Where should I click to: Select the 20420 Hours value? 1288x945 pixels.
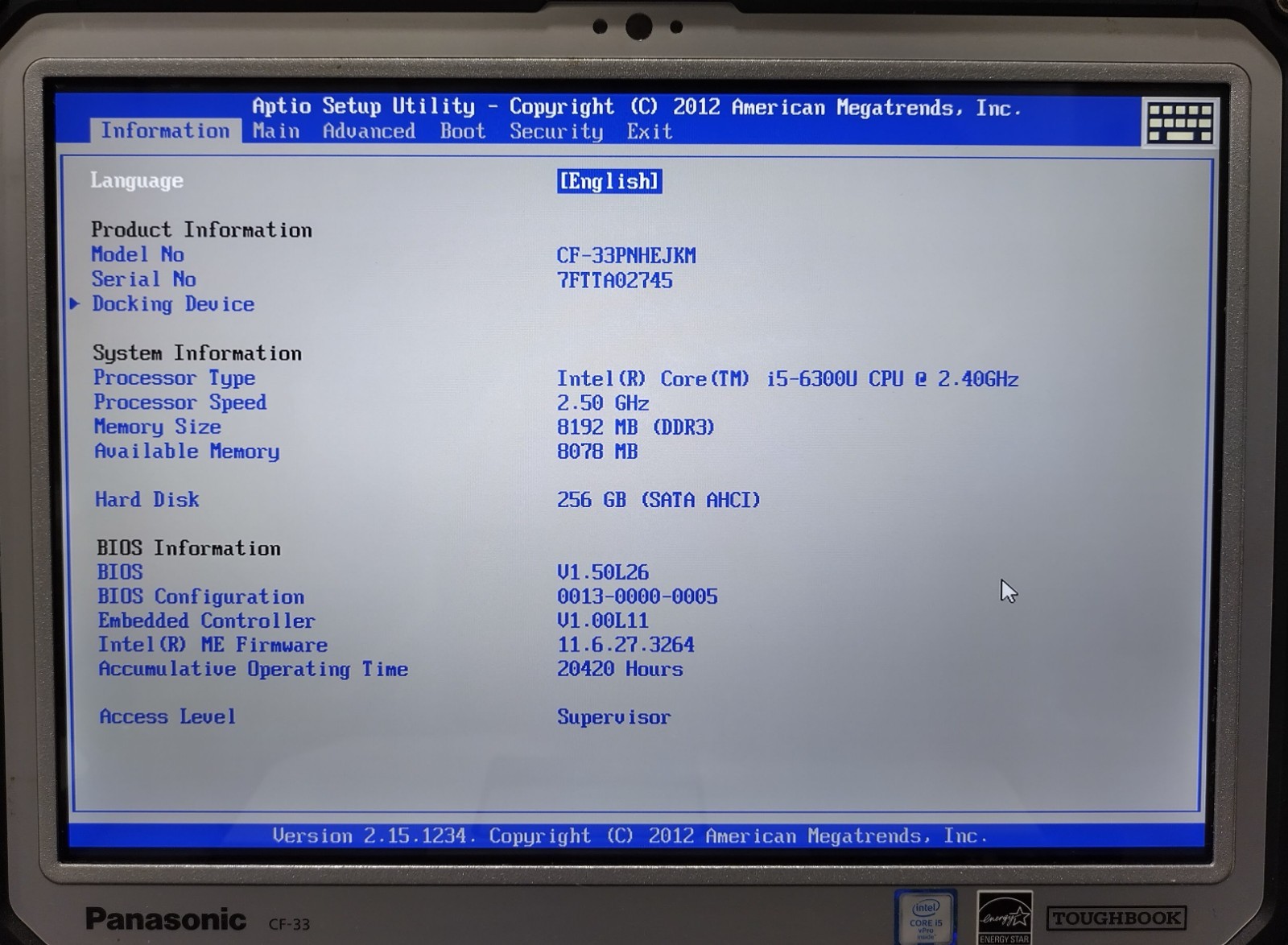pos(620,669)
